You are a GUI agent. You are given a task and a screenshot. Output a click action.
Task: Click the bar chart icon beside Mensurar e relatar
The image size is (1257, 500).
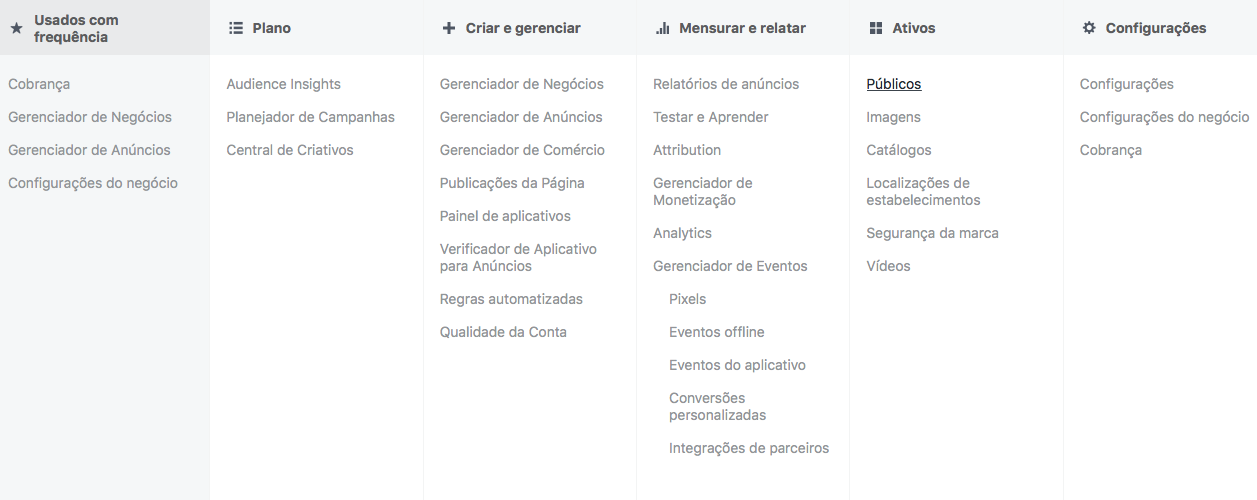[x=662, y=28]
